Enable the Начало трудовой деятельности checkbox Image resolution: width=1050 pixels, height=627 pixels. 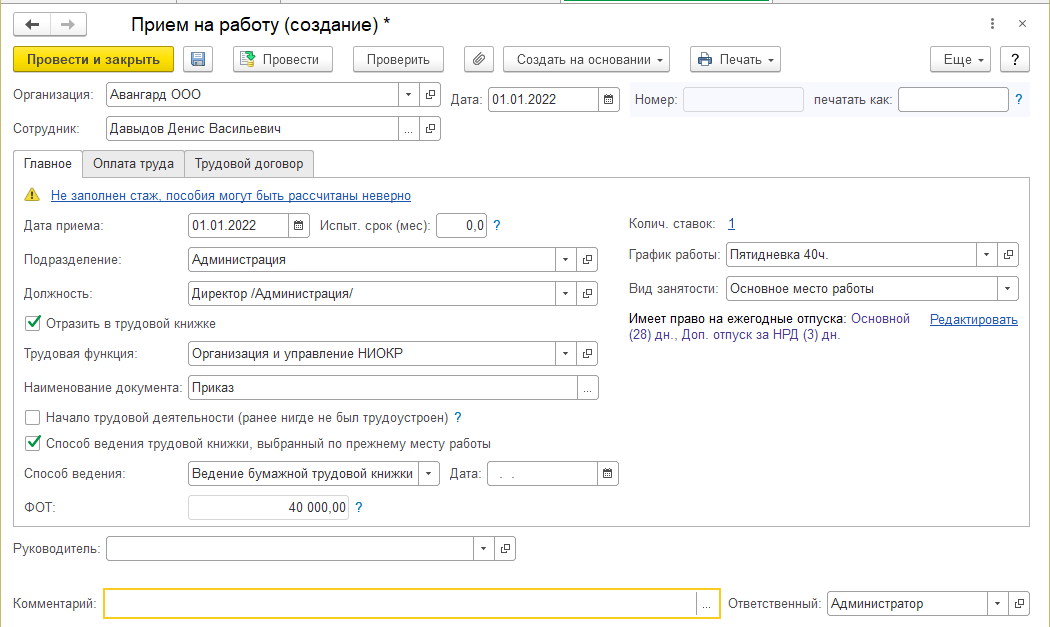point(33,418)
